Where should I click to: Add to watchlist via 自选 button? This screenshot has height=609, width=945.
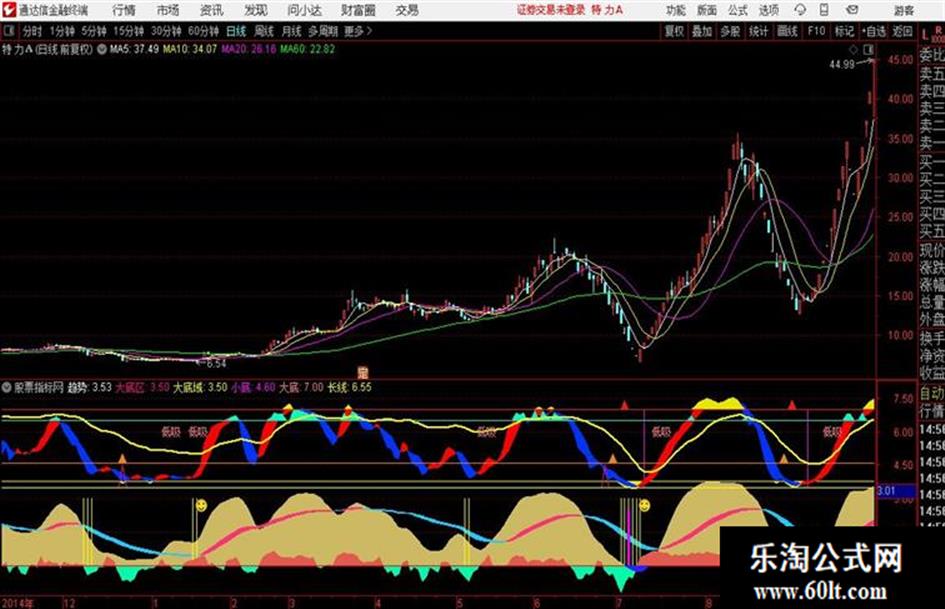873,31
